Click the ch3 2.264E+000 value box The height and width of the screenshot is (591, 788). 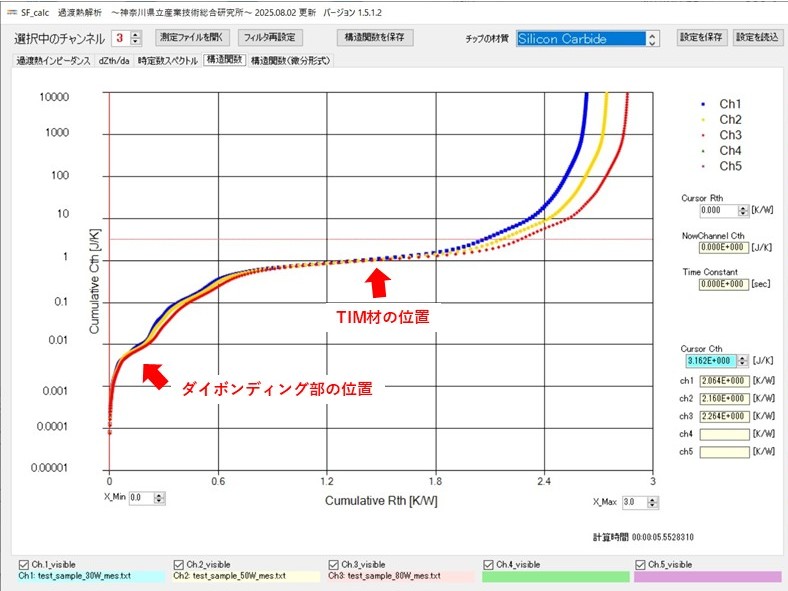(x=724, y=416)
